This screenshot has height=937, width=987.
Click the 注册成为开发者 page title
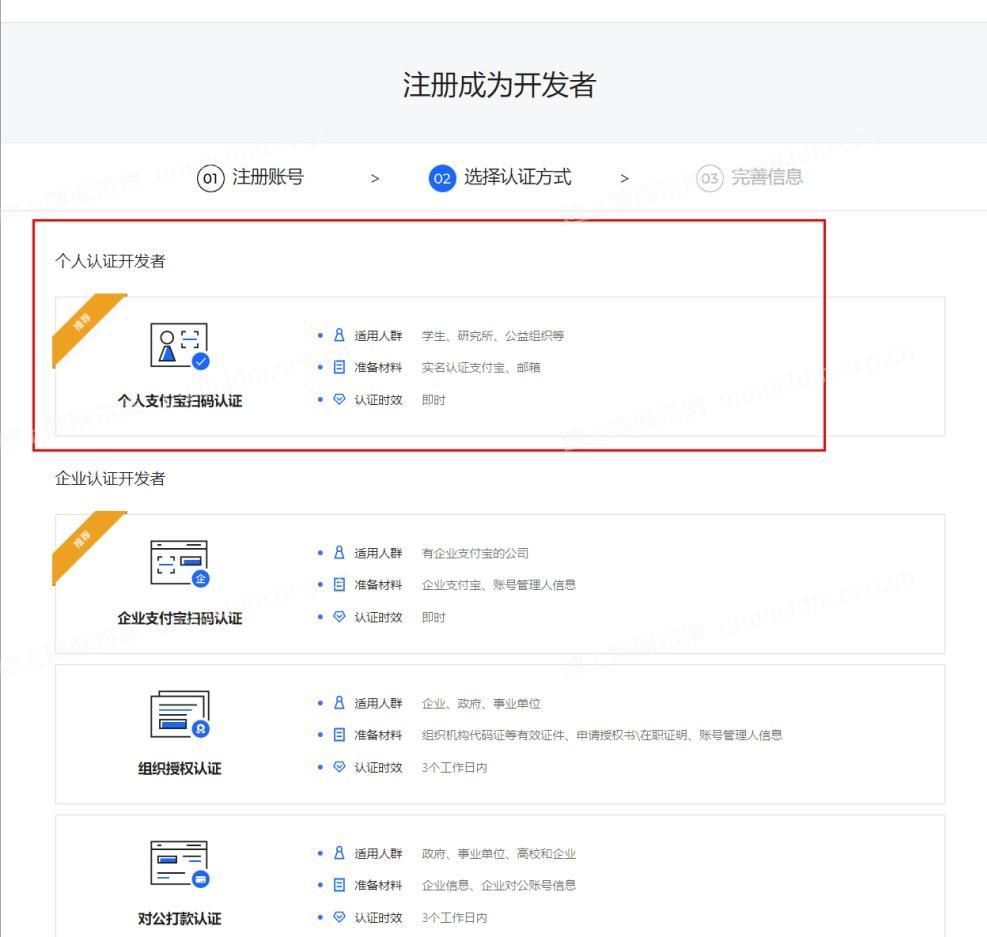499,85
